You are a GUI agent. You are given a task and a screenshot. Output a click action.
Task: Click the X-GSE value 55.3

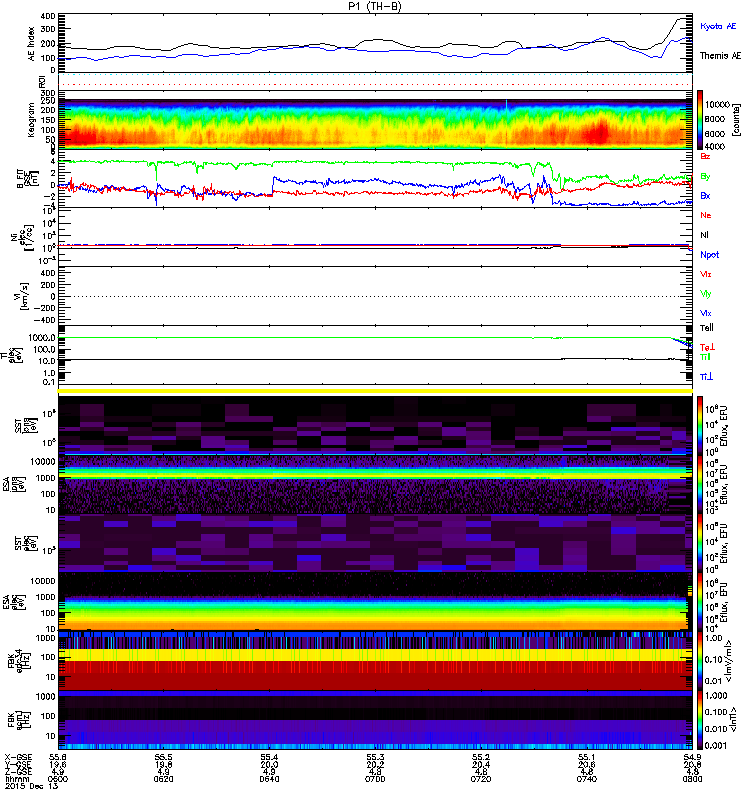(x=375, y=757)
